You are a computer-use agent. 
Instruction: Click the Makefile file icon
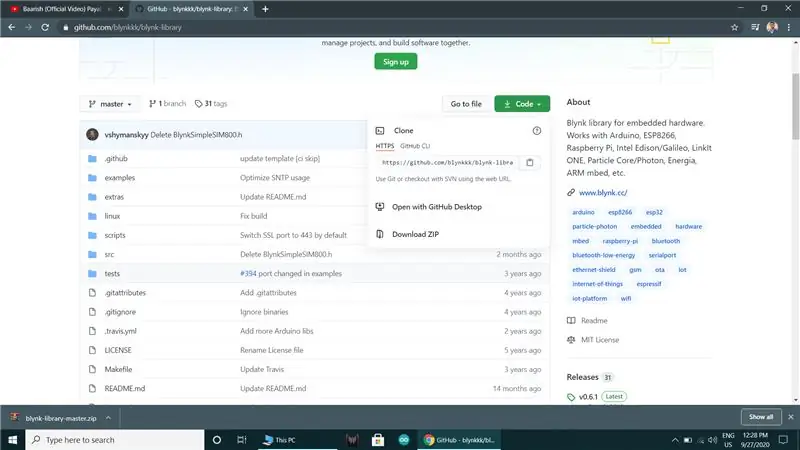coord(92,369)
